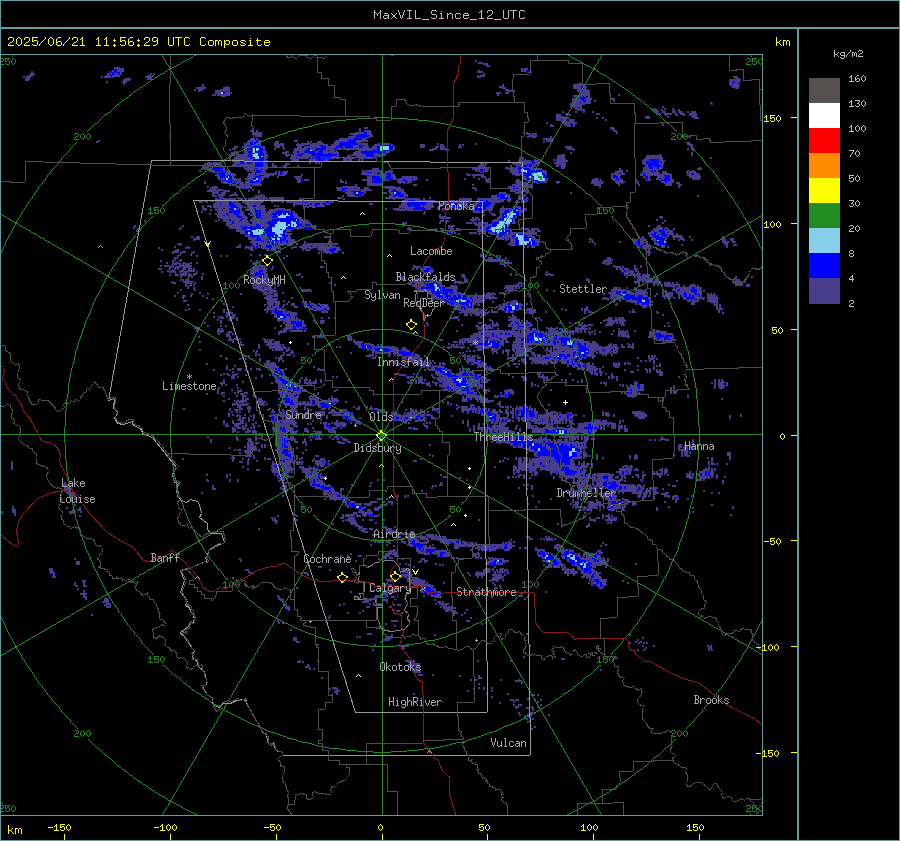
Task: Click the Lacombe town label
Action: 431,251
